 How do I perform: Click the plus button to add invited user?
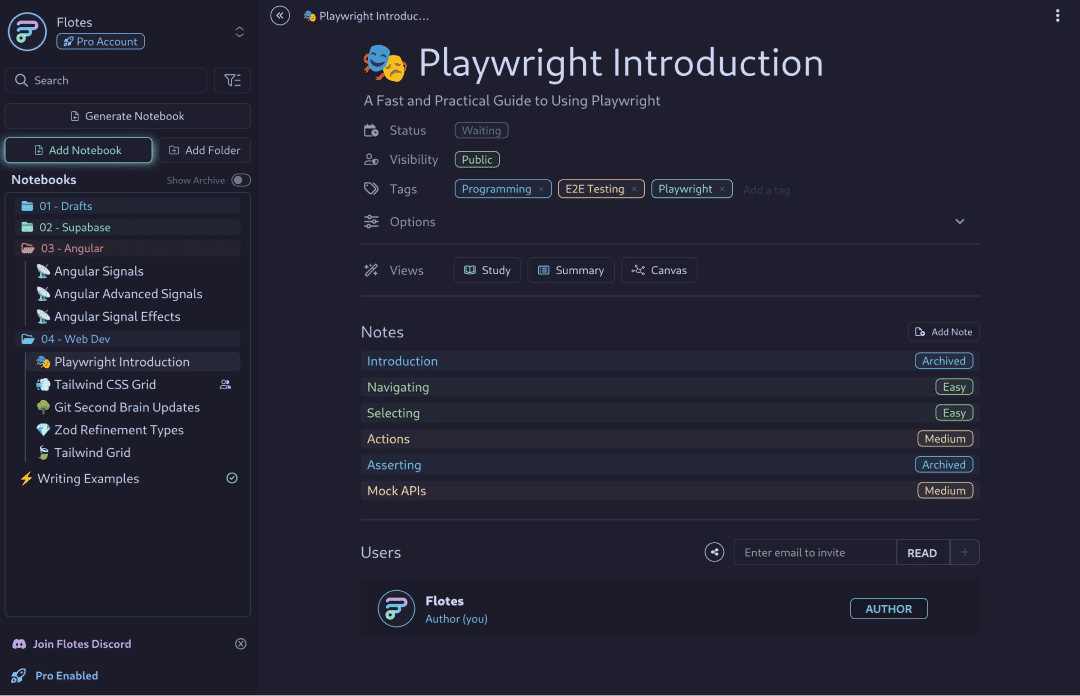pyautogui.click(x=965, y=552)
